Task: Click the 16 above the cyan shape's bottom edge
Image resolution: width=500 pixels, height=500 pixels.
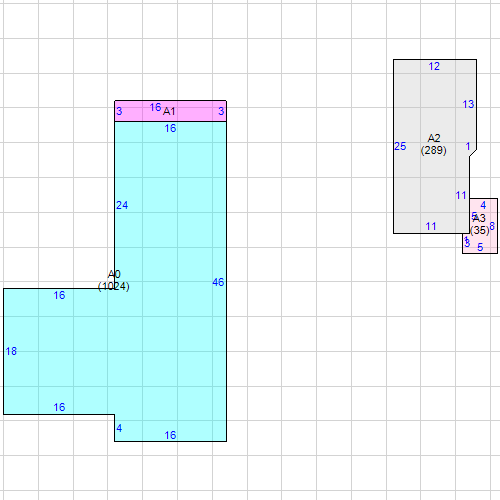Action: click(170, 435)
